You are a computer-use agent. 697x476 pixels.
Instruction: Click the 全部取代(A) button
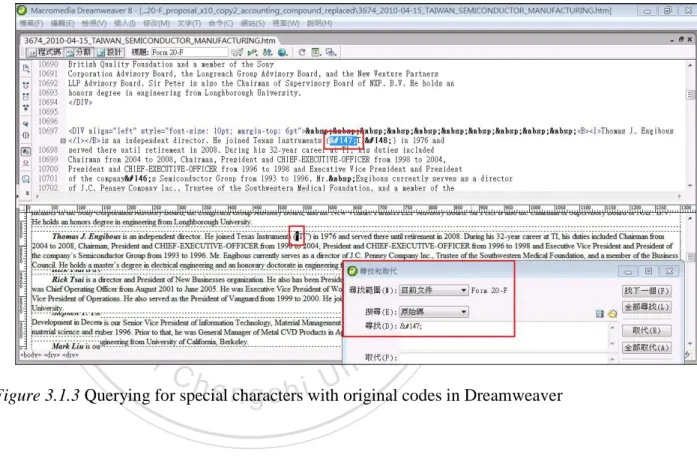pyautogui.click(x=646, y=348)
